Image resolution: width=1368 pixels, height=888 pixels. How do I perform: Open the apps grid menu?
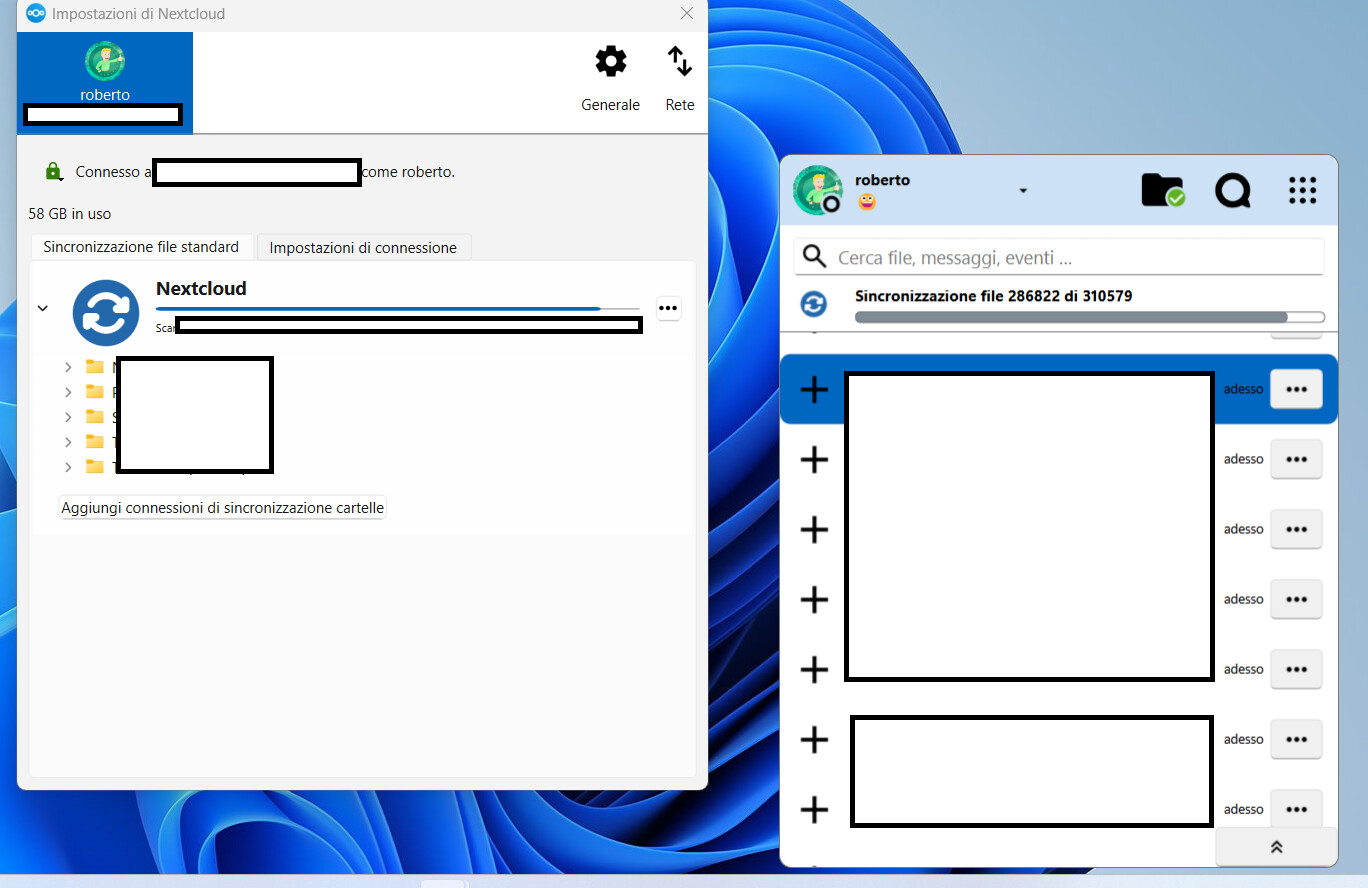[x=1302, y=190]
